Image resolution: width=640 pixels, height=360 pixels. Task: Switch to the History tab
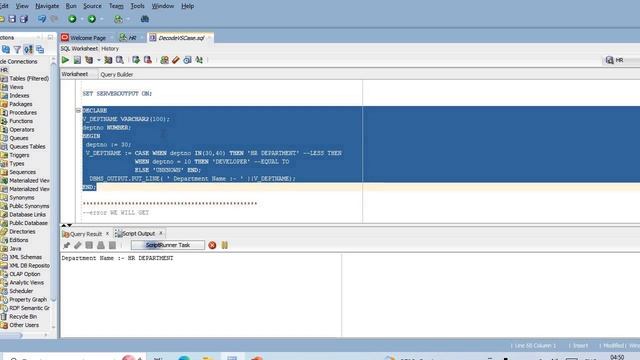[110, 49]
